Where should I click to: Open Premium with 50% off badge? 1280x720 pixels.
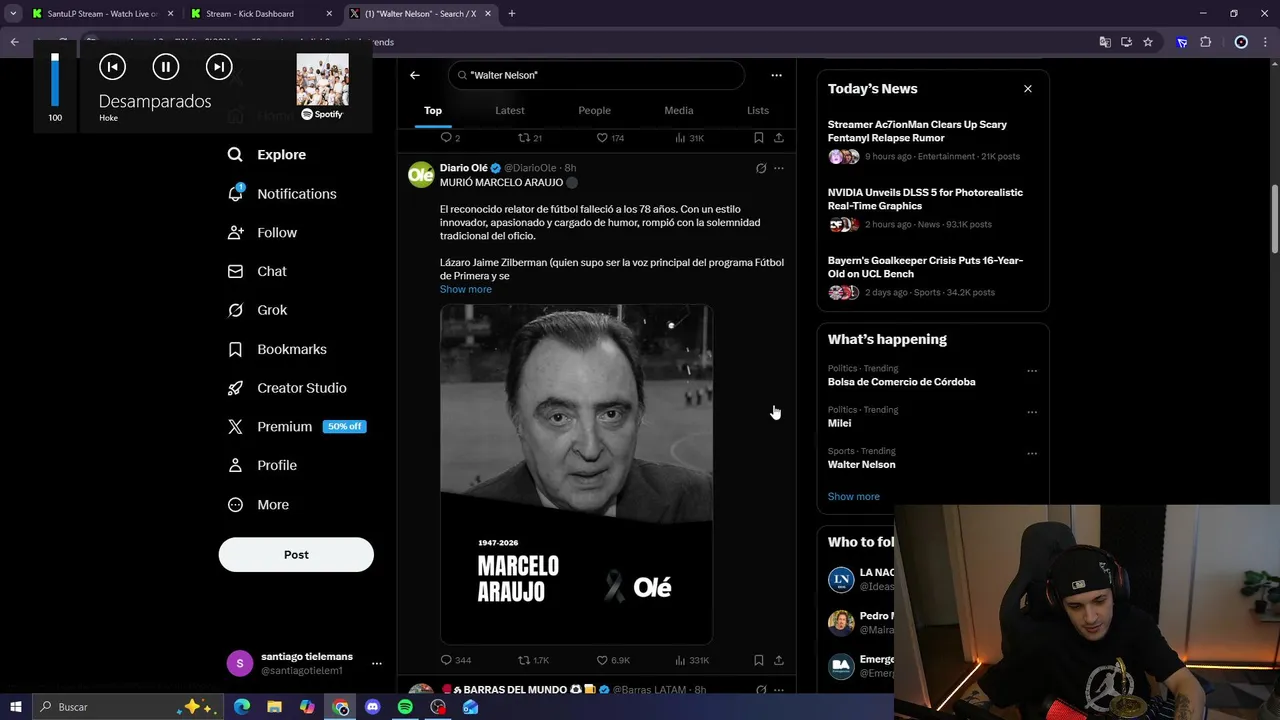(296, 426)
